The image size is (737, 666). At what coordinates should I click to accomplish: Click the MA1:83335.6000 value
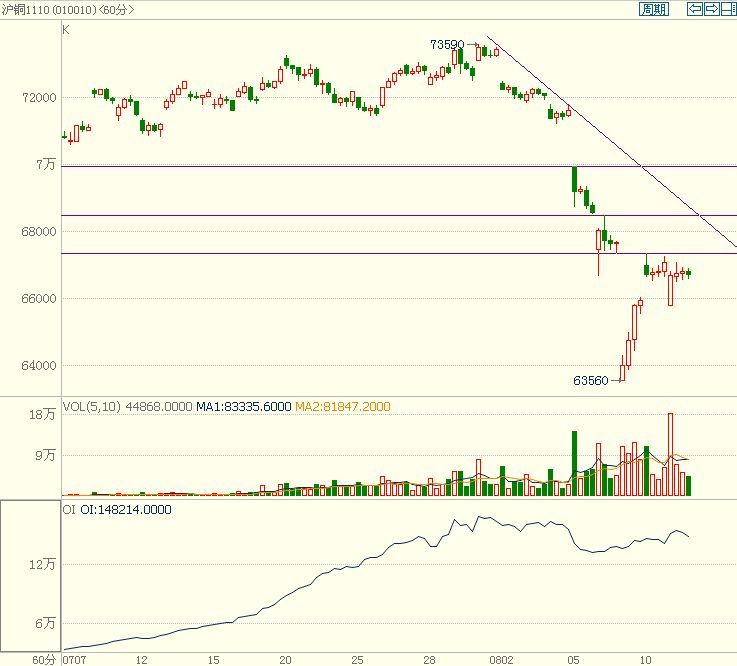(x=243, y=407)
